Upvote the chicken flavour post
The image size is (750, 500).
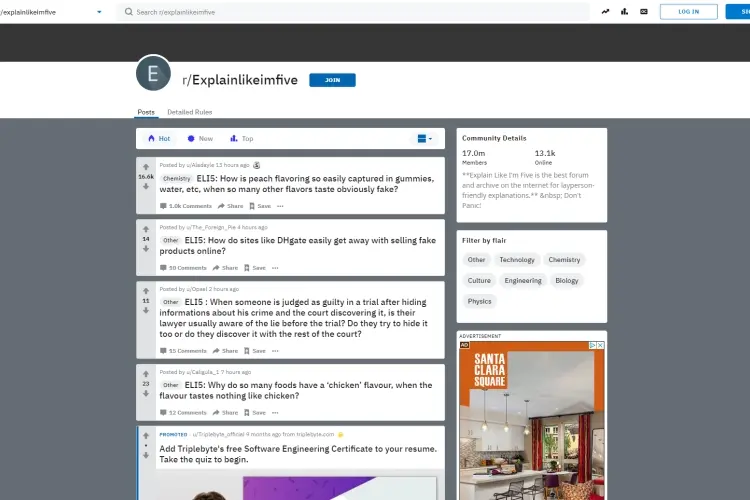(146, 374)
